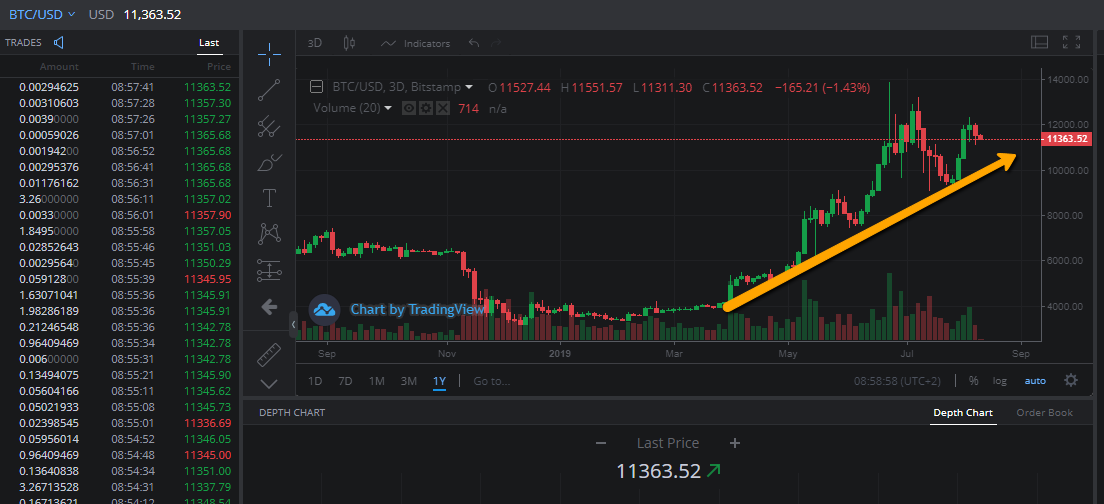Select the trade with amount 1.63071041
This screenshot has width=1104, height=504.
point(120,295)
